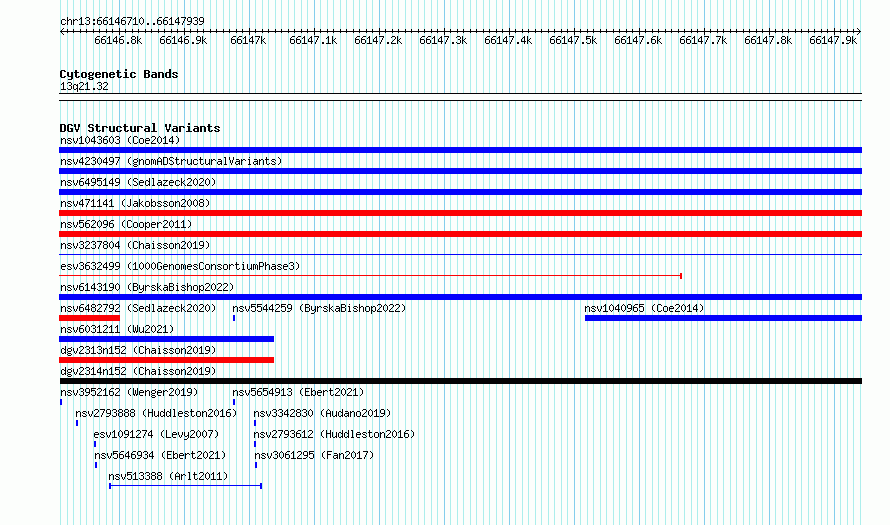The image size is (890, 525).
Task: Select nsv5654913 (Ebert2021) label
Action: (298, 392)
